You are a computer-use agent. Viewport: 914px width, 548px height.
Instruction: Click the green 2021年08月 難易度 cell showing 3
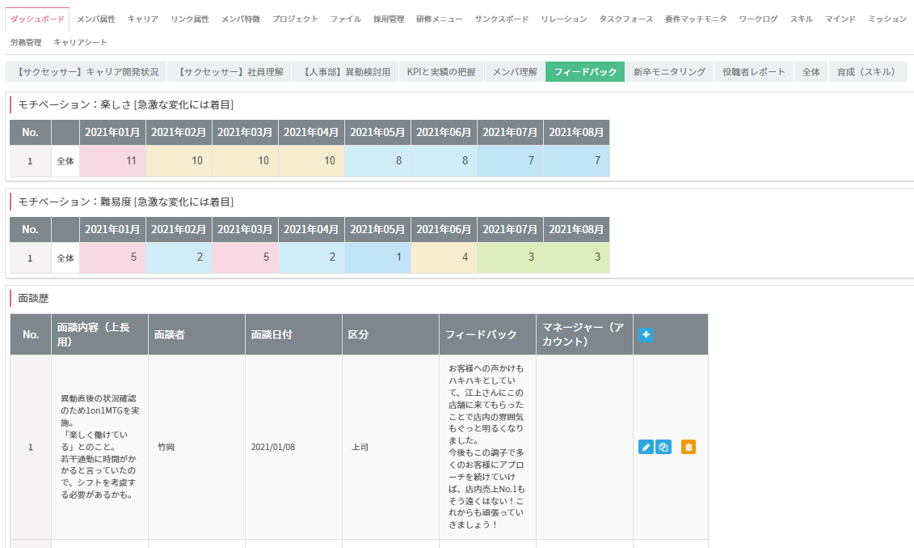coord(576,258)
